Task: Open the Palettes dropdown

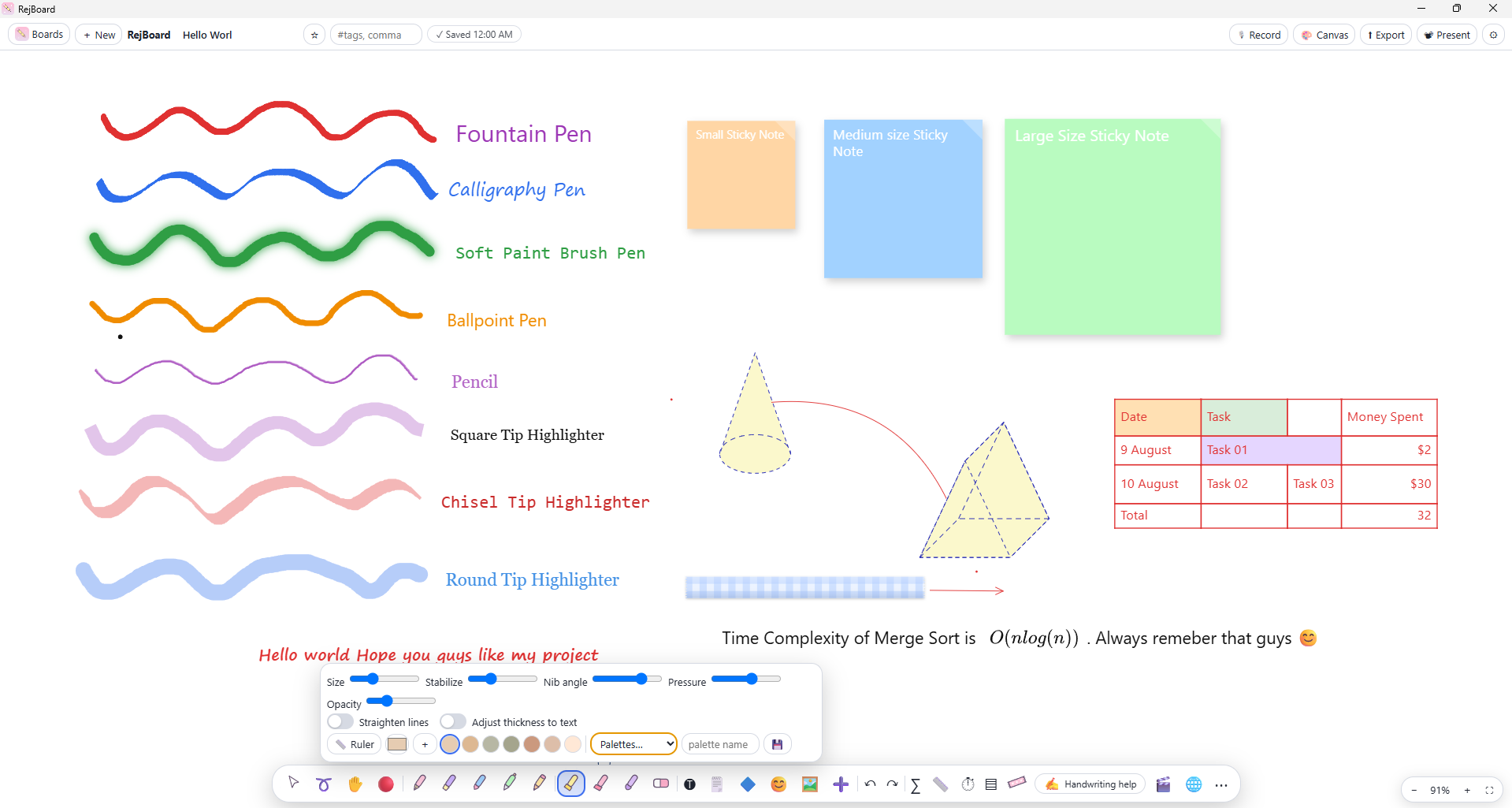Action: [633, 744]
